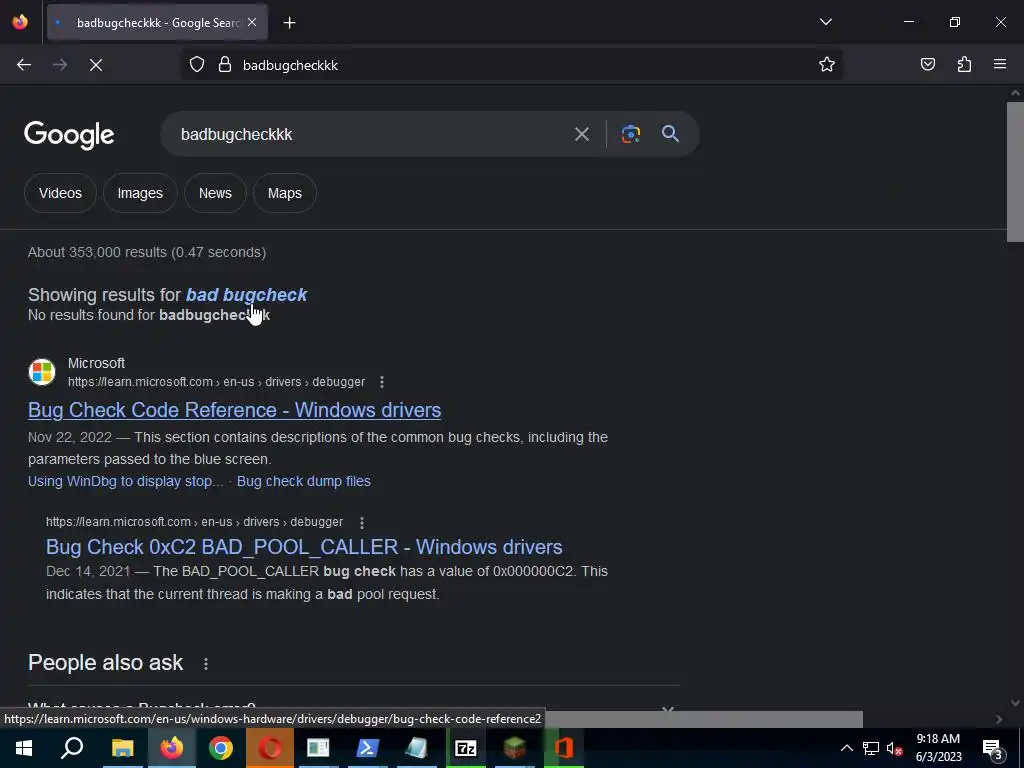Image resolution: width=1024 pixels, height=768 pixels.
Task: Show hidden system tray icons
Action: tap(846, 748)
